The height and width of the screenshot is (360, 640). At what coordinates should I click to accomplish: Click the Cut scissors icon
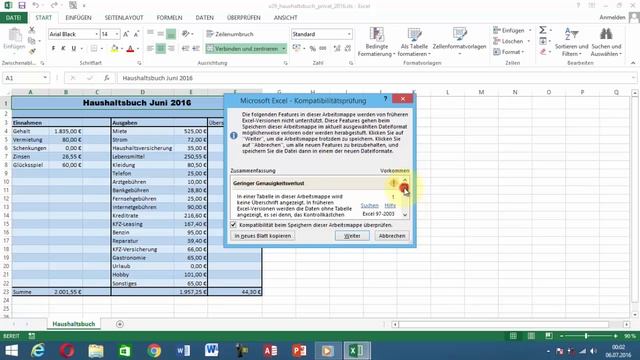(x=31, y=30)
